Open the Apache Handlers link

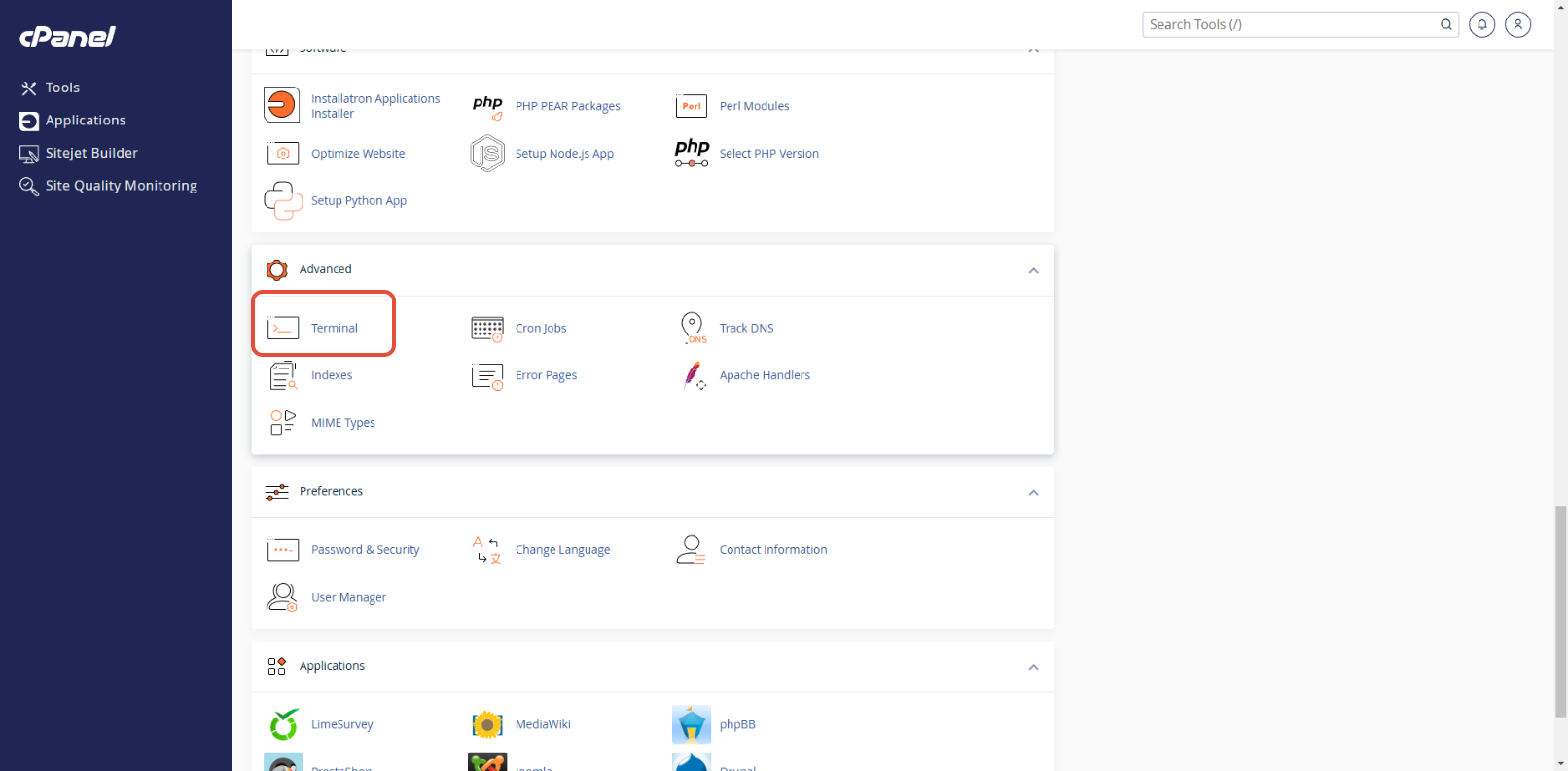click(x=765, y=375)
